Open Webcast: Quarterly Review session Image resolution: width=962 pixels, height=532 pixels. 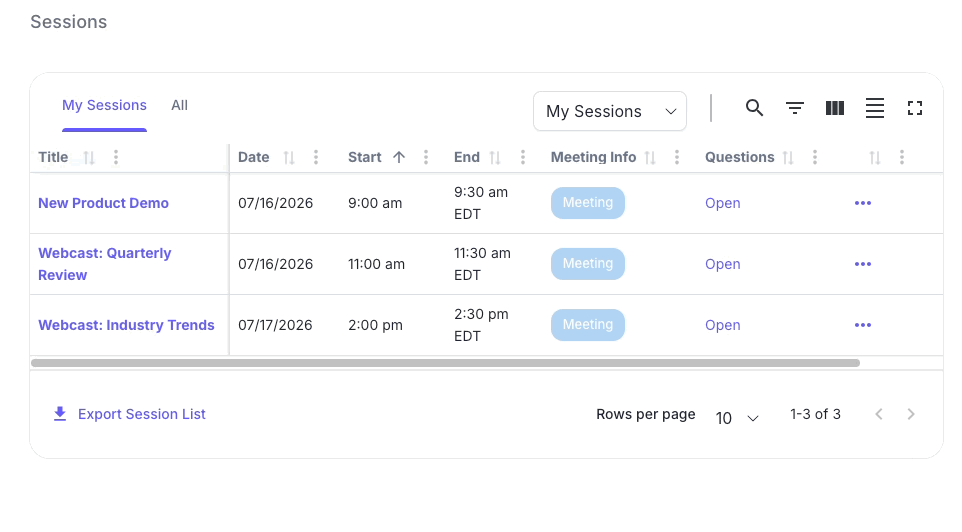pyautogui.click(x=104, y=264)
